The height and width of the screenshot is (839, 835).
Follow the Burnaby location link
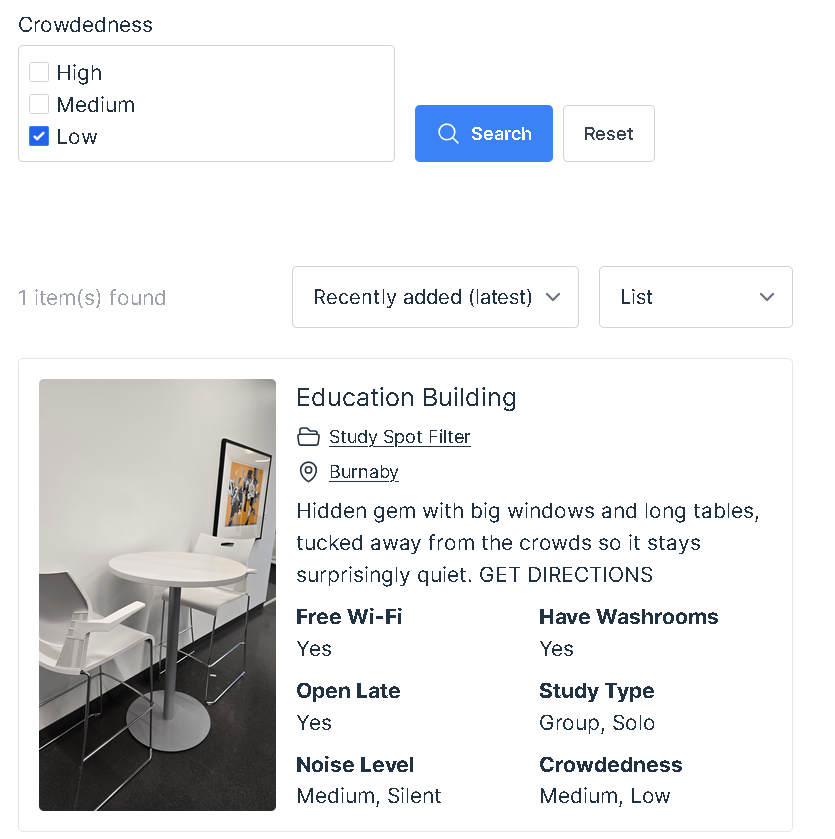(x=364, y=472)
